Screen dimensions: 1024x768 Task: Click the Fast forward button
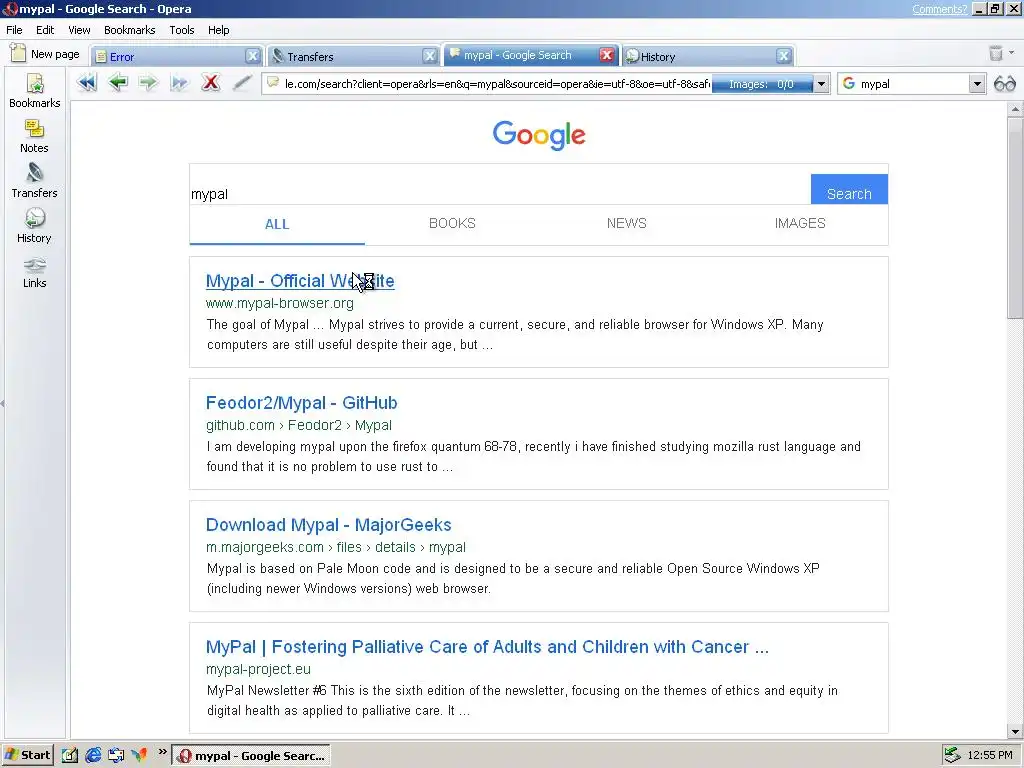tap(179, 83)
